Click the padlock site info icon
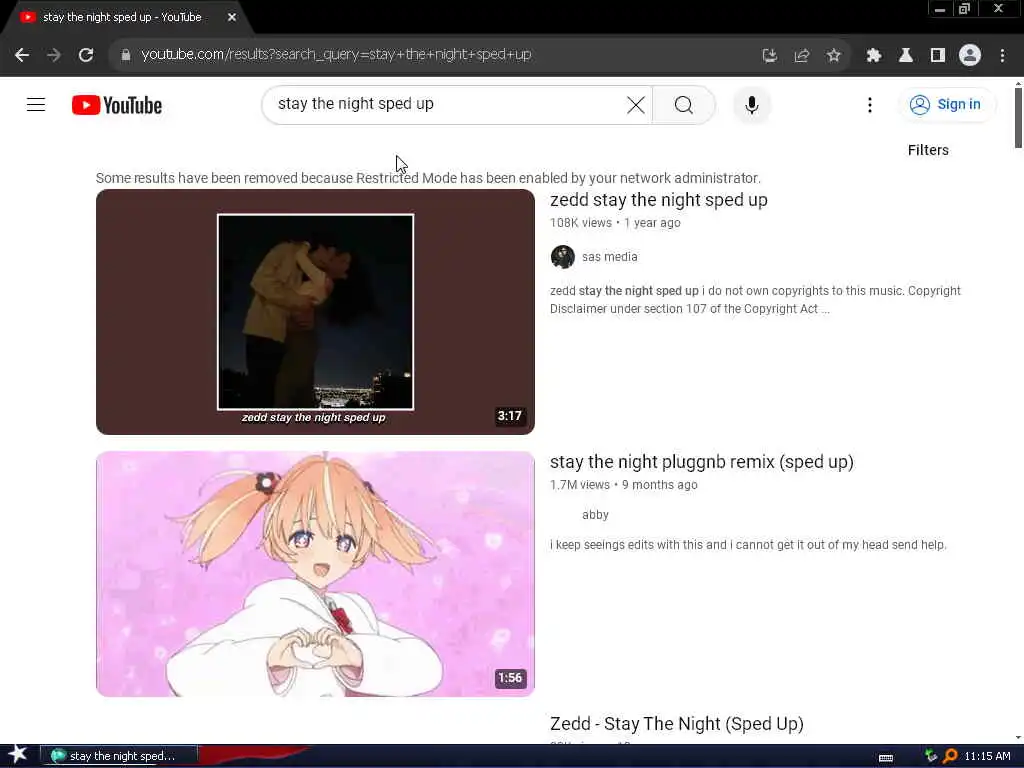The height and width of the screenshot is (768, 1024). pos(125,55)
